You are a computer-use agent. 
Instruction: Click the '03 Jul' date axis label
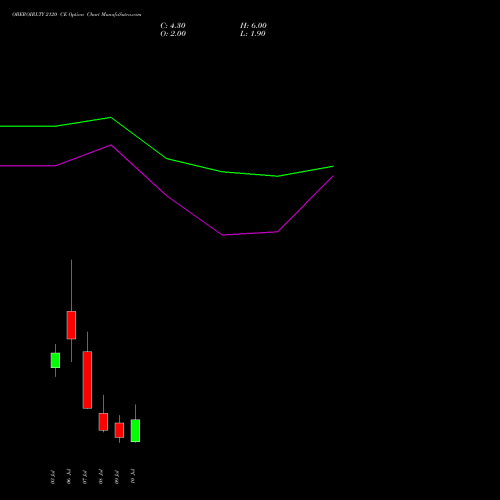(53, 477)
